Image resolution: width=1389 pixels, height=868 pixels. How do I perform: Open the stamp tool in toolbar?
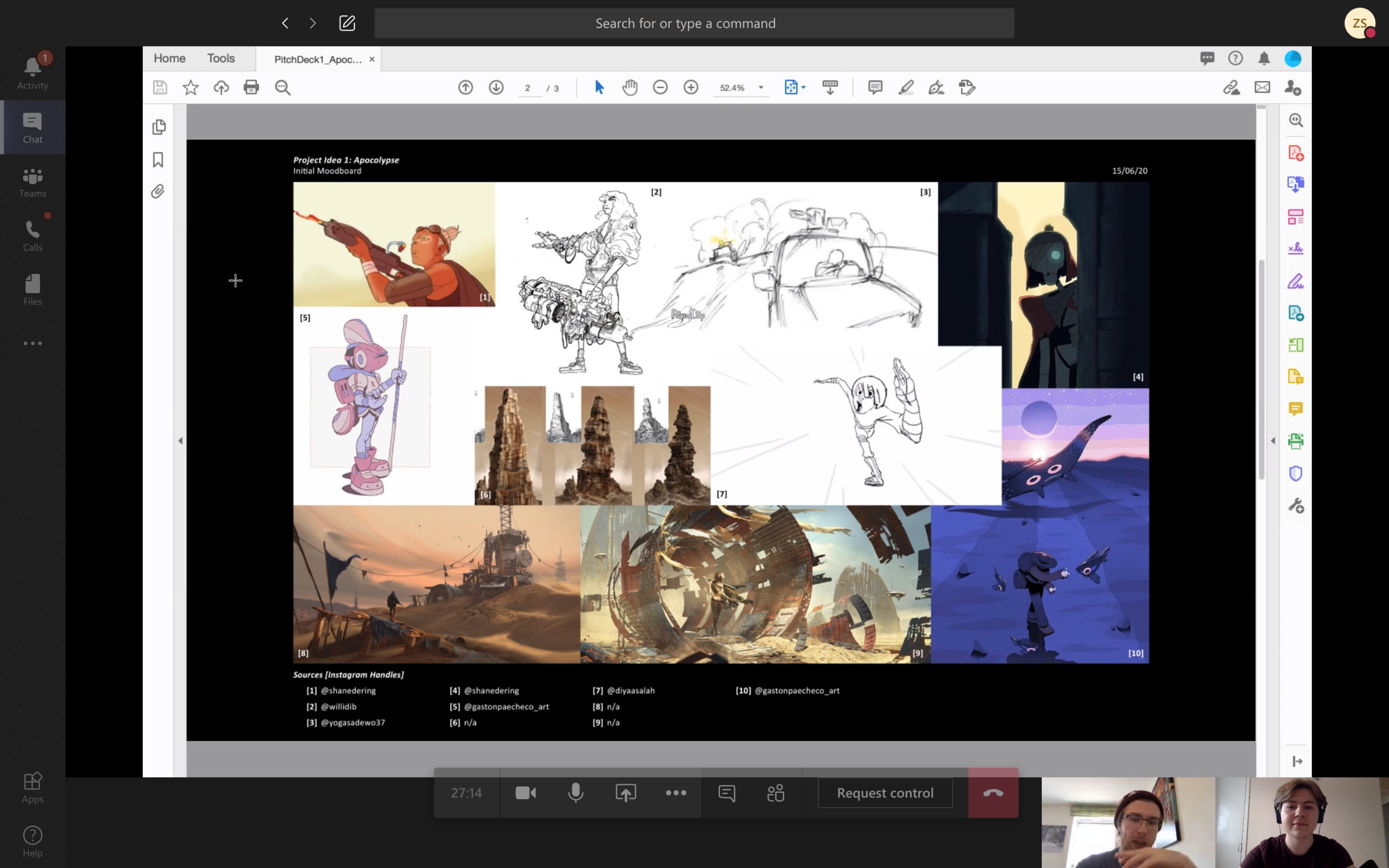(x=967, y=87)
